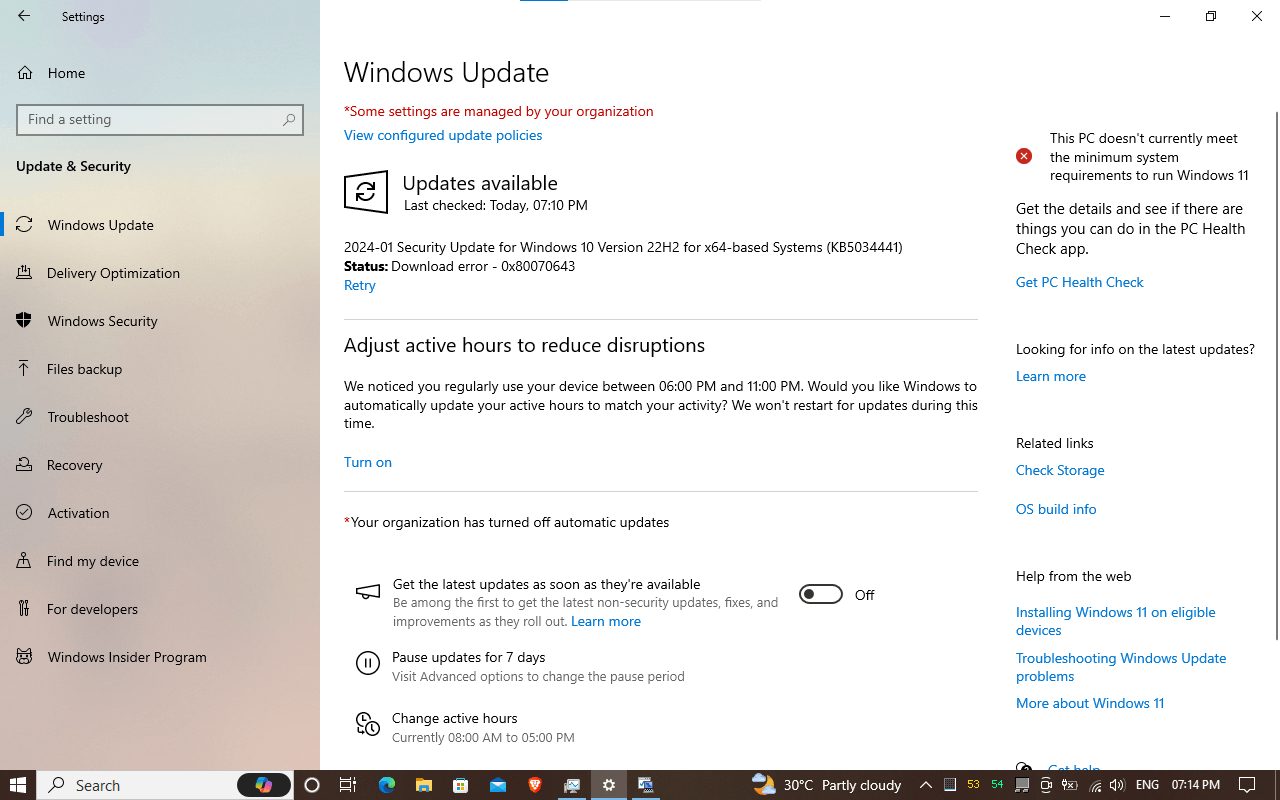This screenshot has height=800, width=1280.
Task: Click the red Windows 11 requirements error icon
Action: click(x=1024, y=156)
